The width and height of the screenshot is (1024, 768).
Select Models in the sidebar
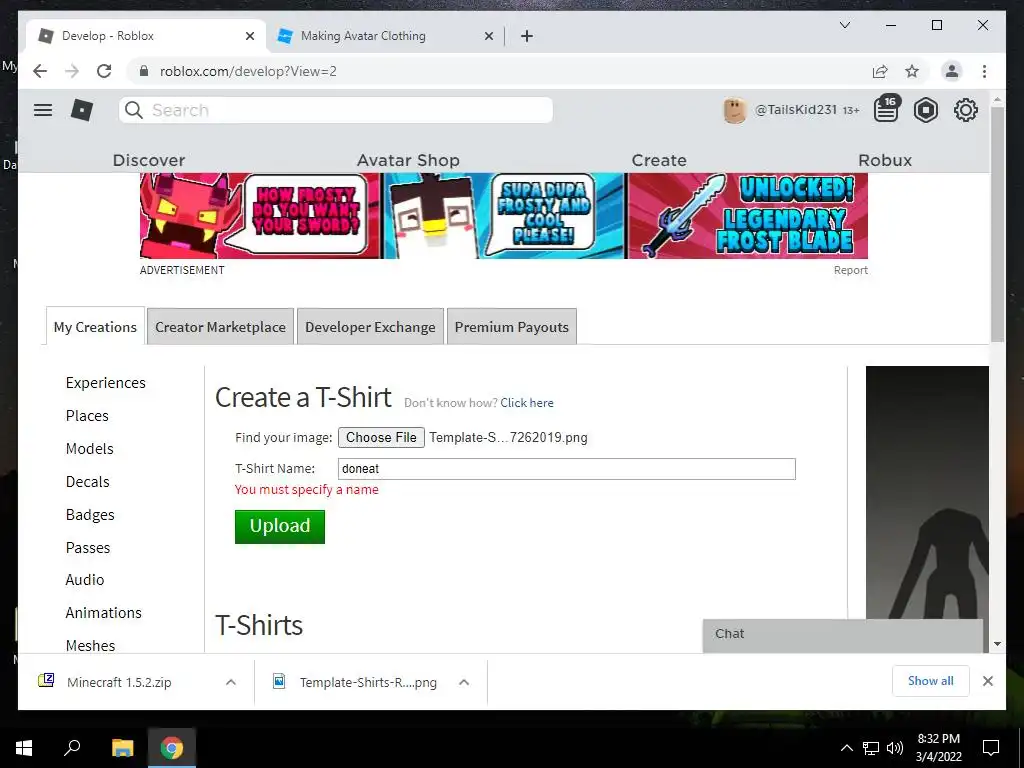click(x=89, y=449)
